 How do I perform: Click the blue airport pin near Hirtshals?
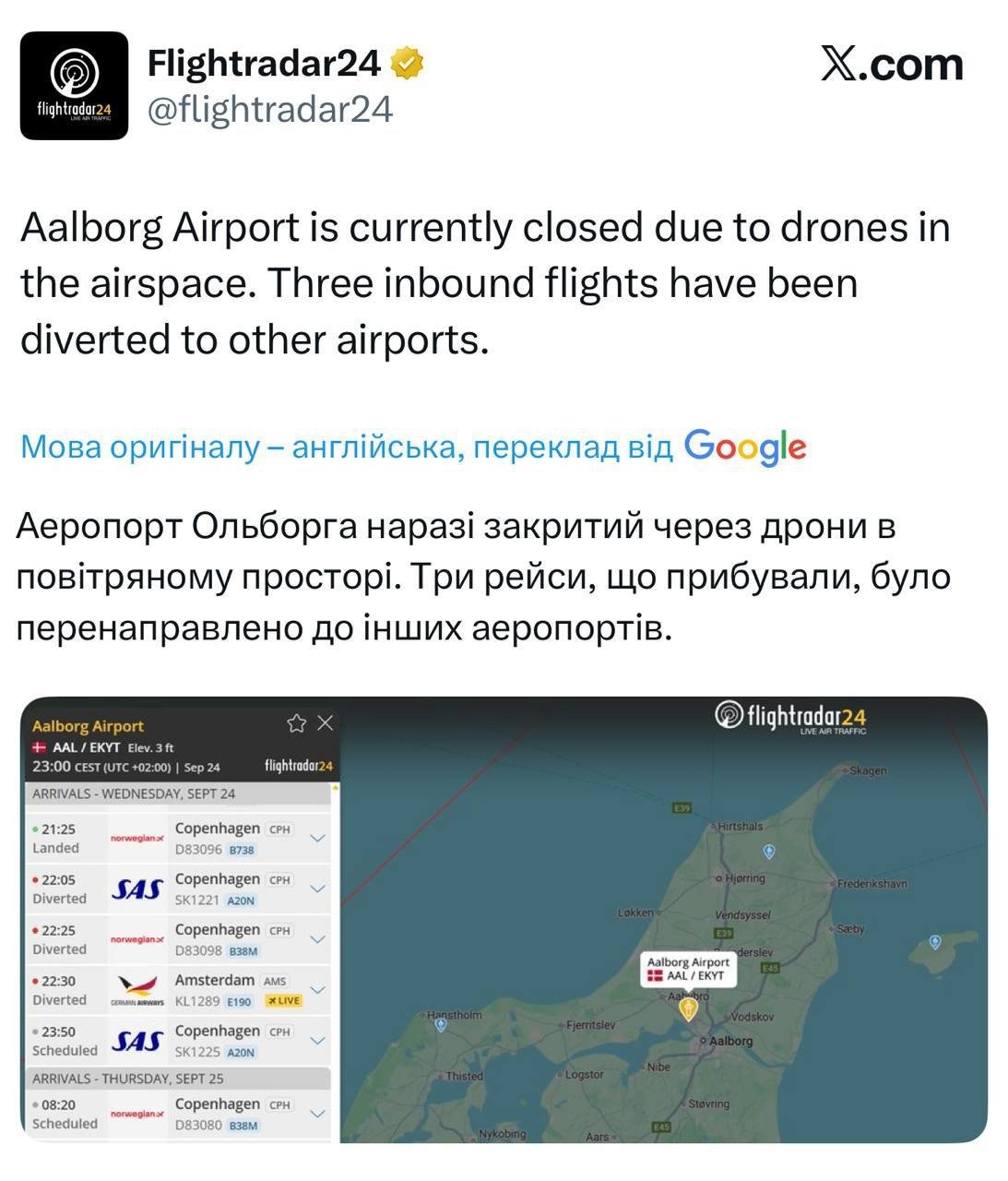(x=769, y=851)
